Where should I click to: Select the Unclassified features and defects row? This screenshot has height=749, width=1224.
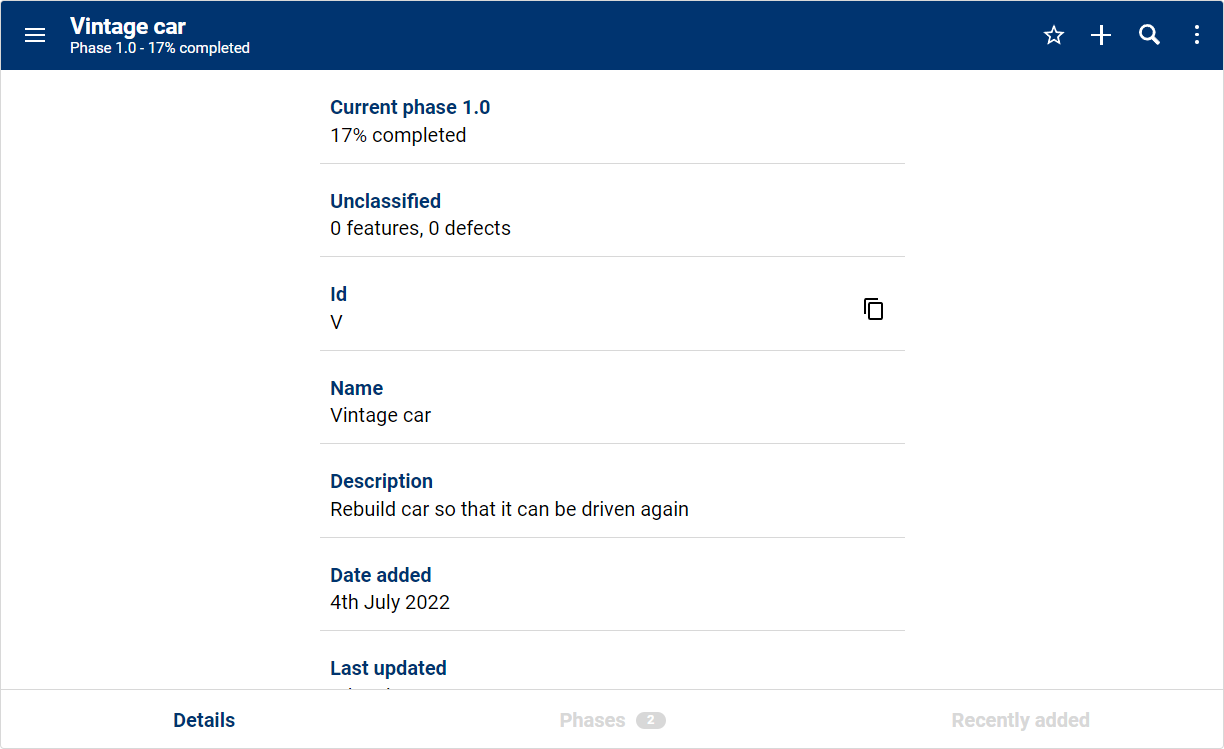click(x=612, y=214)
